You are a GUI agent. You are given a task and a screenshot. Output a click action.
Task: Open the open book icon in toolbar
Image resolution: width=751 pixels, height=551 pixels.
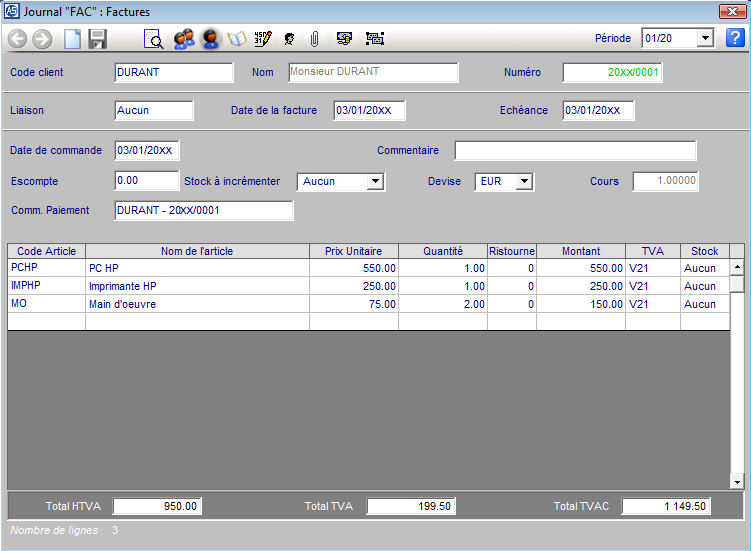pyautogui.click(x=237, y=39)
